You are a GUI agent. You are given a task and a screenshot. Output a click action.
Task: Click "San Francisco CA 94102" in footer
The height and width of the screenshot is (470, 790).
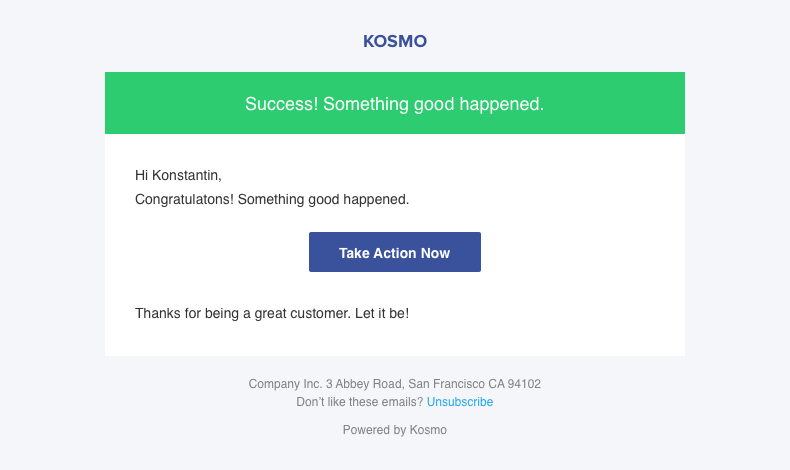tap(474, 384)
